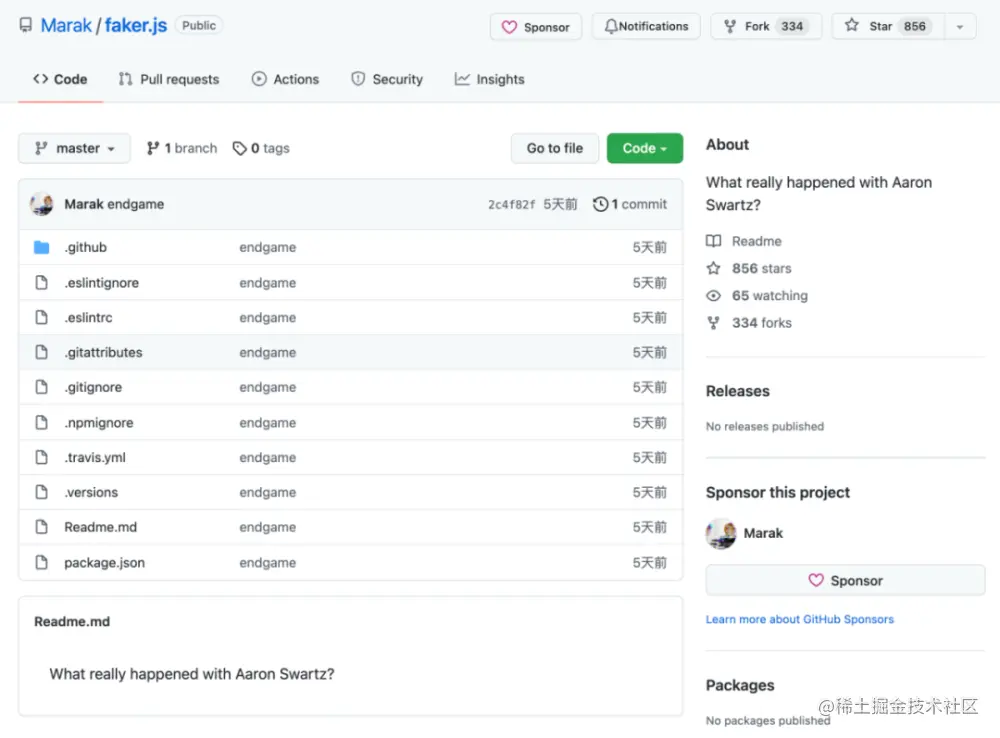Open the .gitattributes file
This screenshot has width=1000, height=738.
pyautogui.click(x=103, y=352)
